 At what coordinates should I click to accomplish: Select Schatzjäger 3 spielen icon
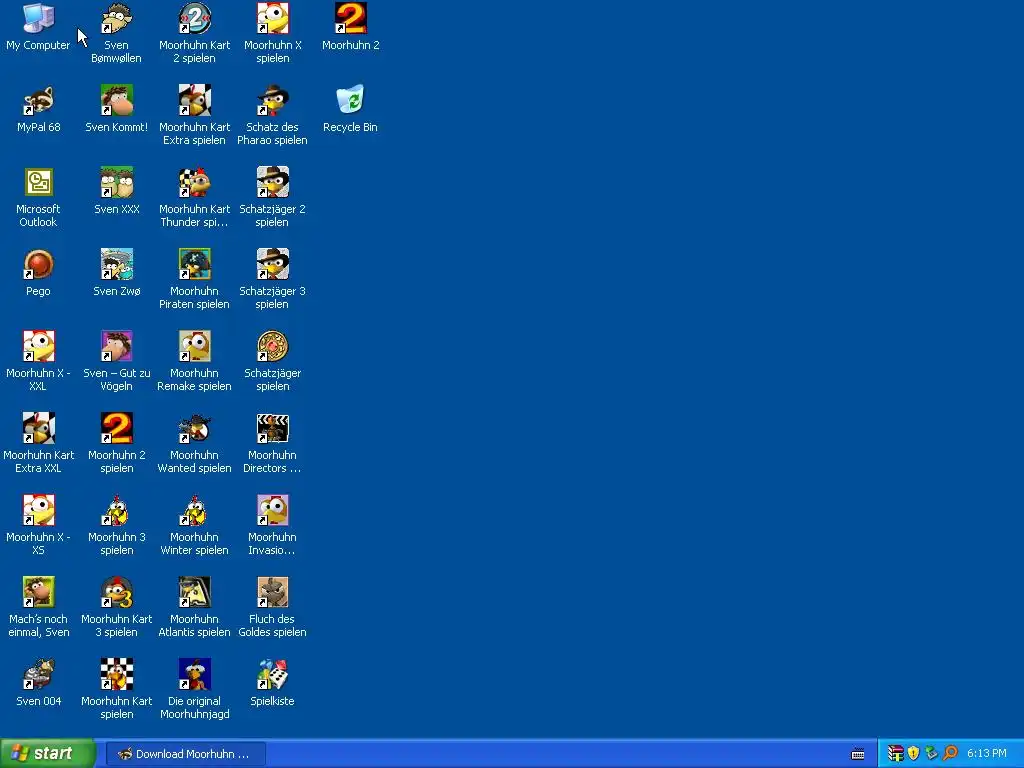[272, 264]
